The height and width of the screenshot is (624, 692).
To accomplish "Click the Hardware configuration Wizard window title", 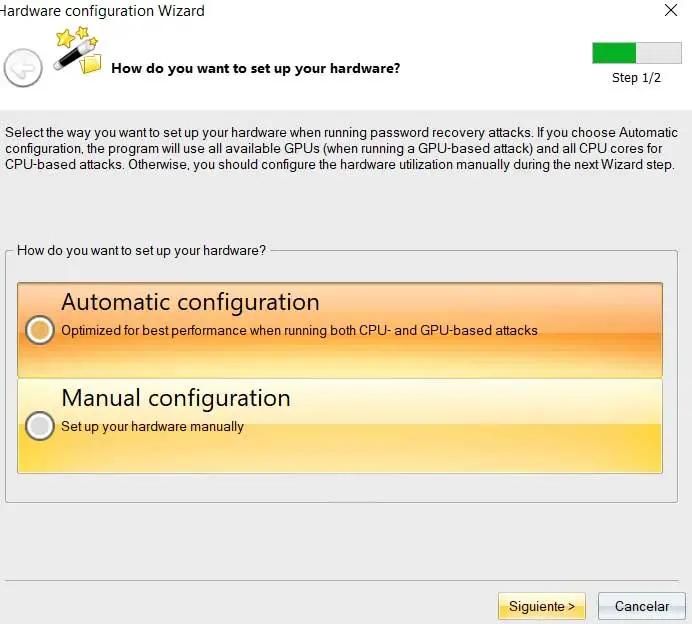I will (x=103, y=11).
